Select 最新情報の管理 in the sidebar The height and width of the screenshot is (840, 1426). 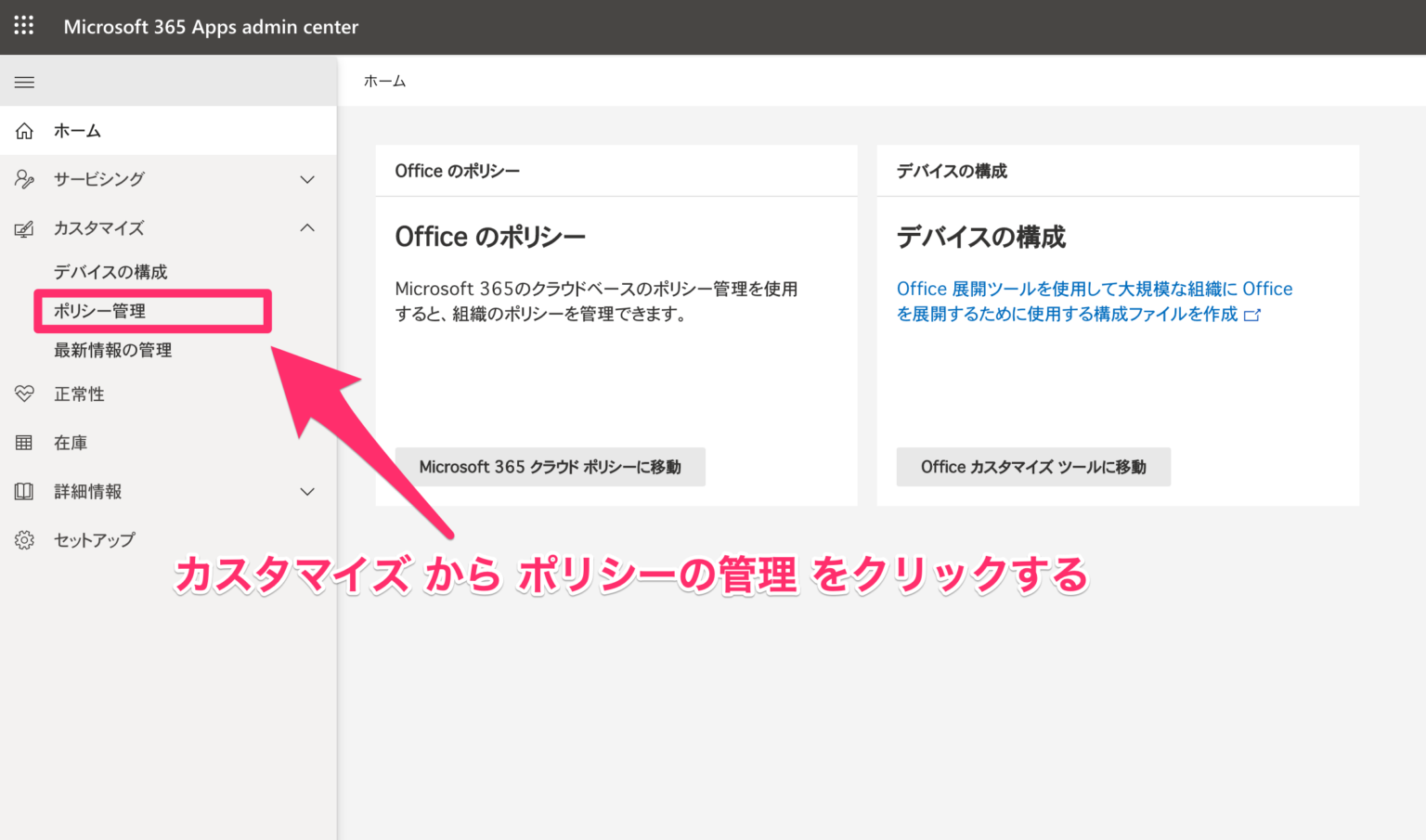113,350
